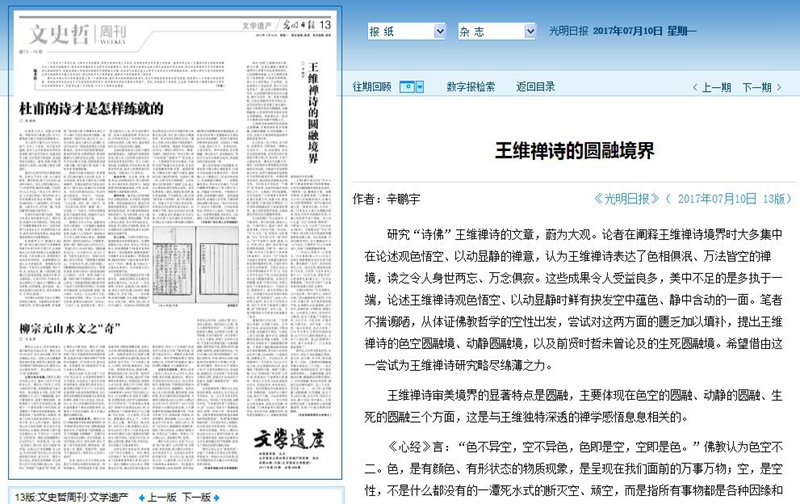
Task: Click the 文学遗产 calligraphy logo on page
Action: tap(289, 439)
